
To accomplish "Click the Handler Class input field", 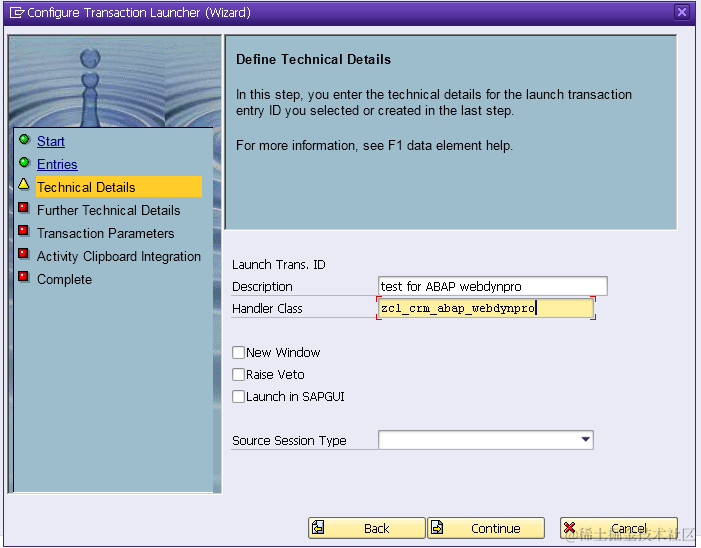I will [x=486, y=308].
